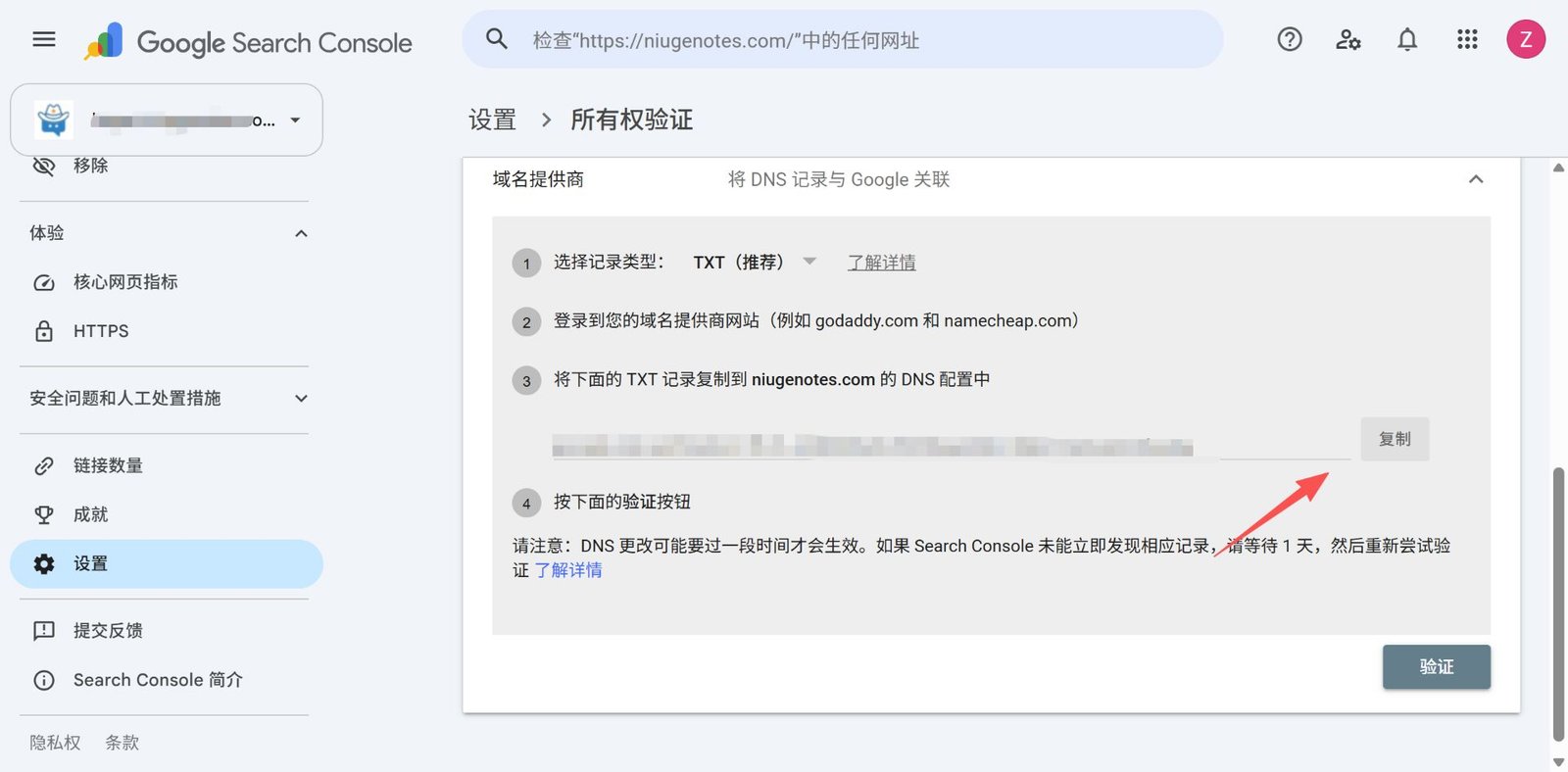Click the blurred TXT record value field
1568x772 pixels.
click(951, 446)
